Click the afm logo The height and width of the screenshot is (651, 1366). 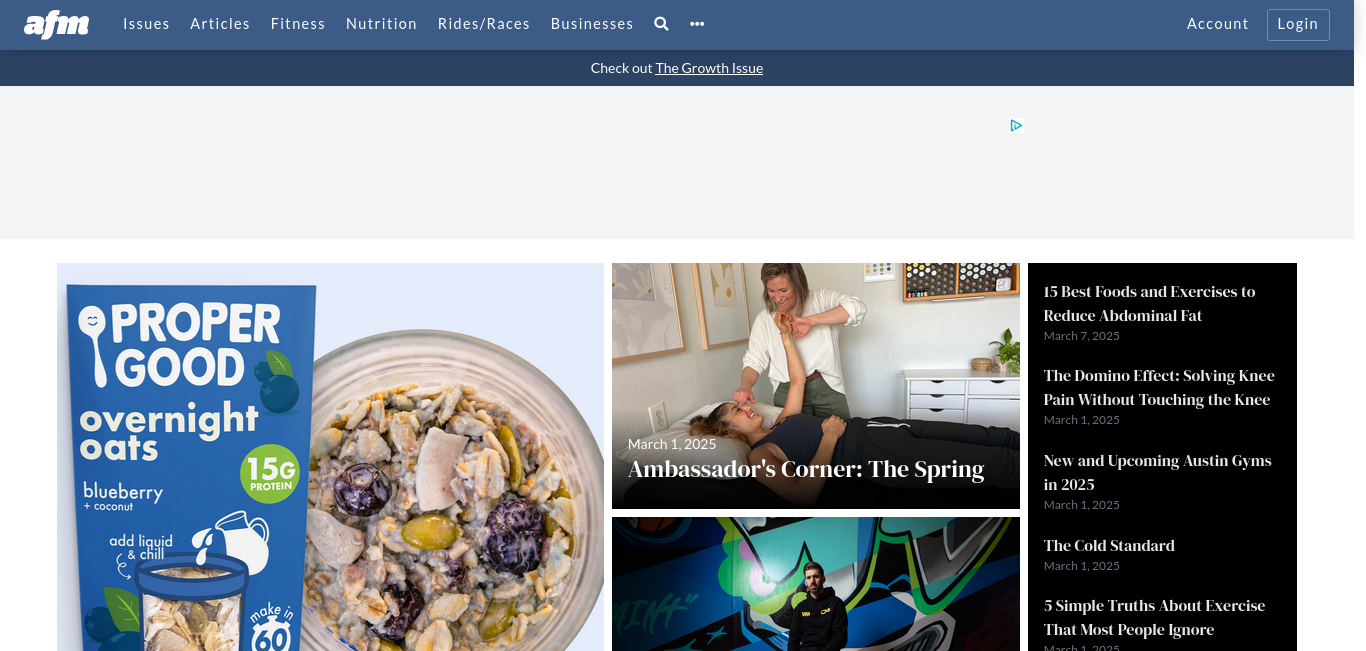57,24
